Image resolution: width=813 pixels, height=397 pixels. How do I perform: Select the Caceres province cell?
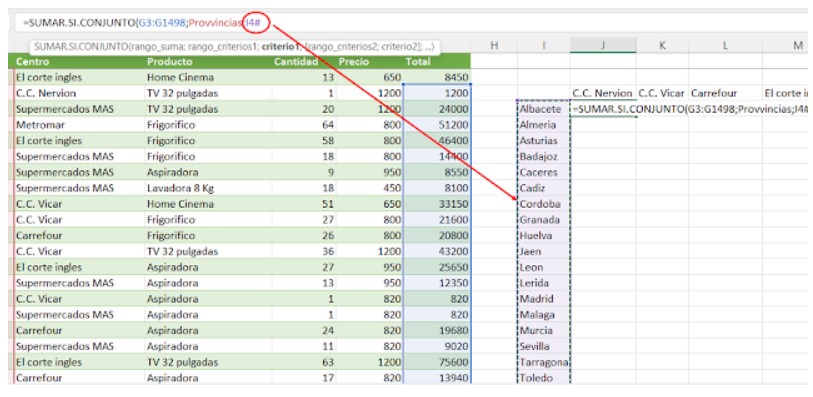[x=543, y=173]
